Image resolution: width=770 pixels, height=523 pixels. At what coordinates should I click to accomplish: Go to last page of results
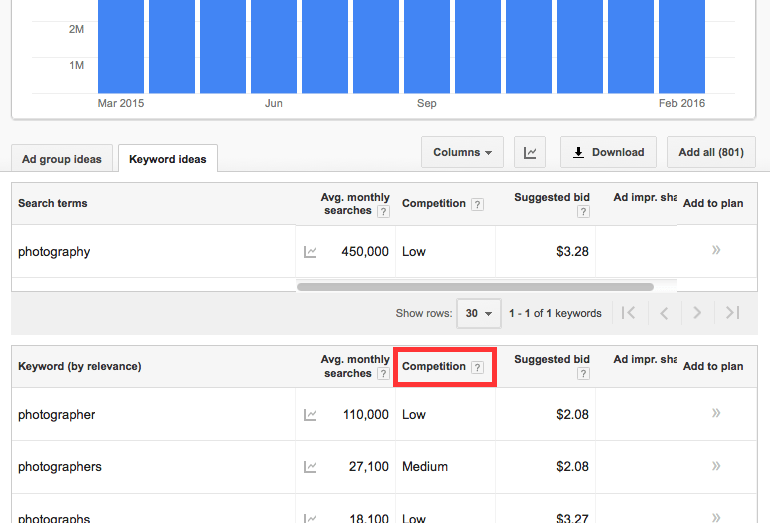(732, 313)
